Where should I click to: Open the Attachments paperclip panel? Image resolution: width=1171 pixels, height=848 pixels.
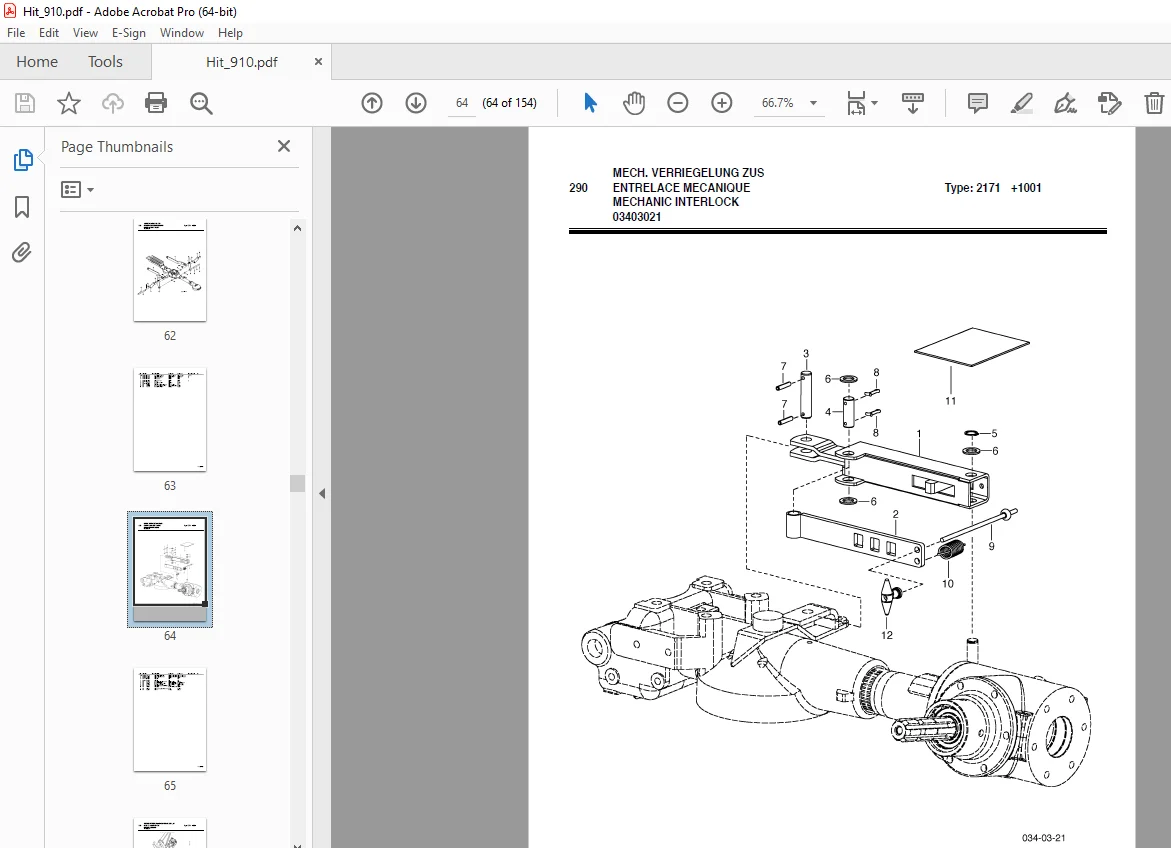(22, 253)
